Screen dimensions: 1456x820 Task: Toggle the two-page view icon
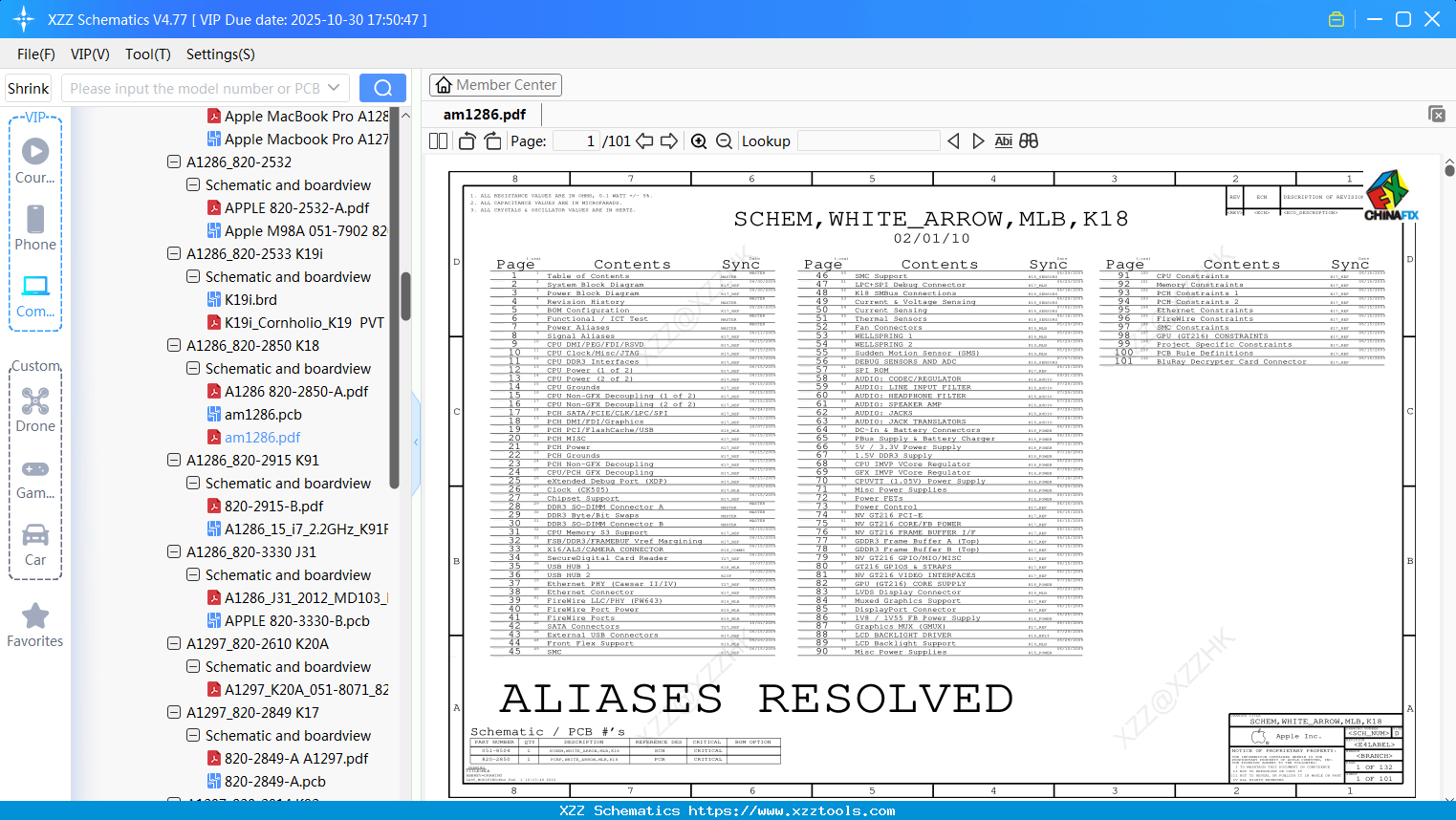pyautogui.click(x=438, y=141)
